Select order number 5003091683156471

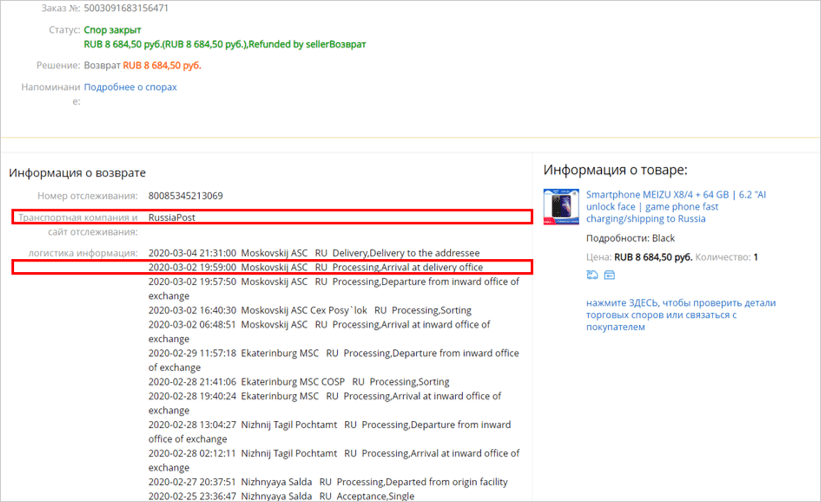pyautogui.click(x=126, y=8)
